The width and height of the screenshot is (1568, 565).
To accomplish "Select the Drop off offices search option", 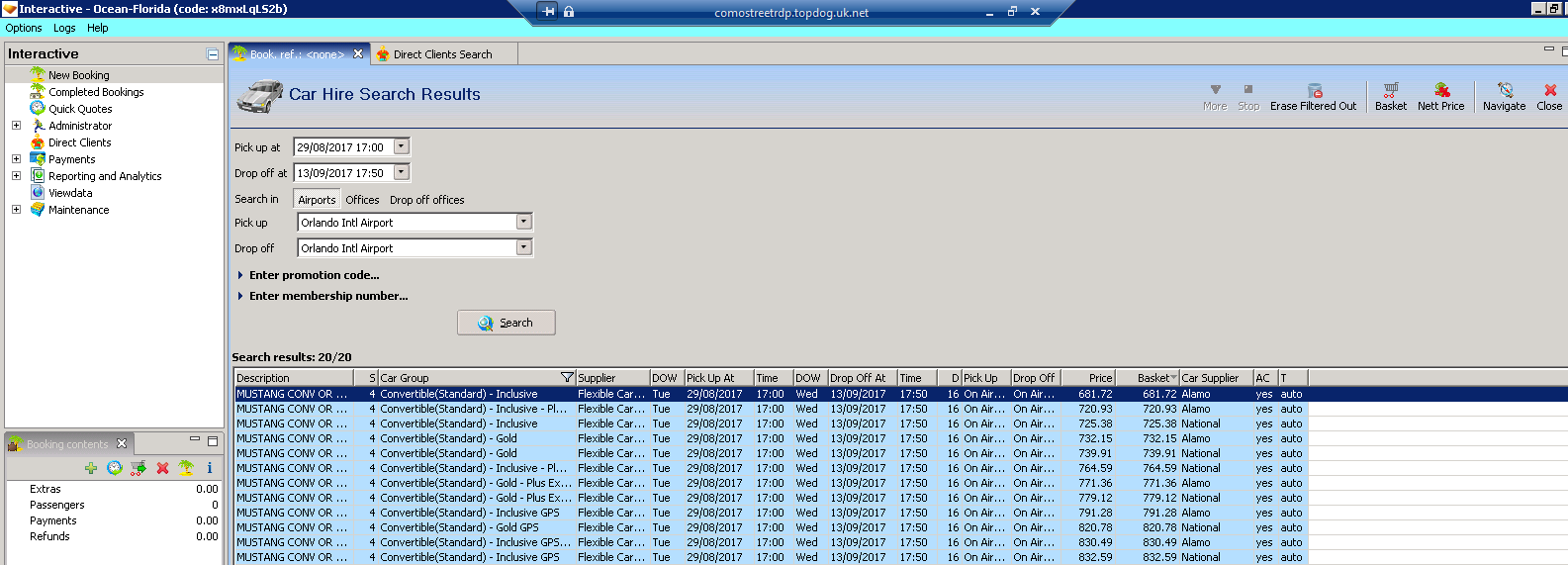I will (427, 199).
